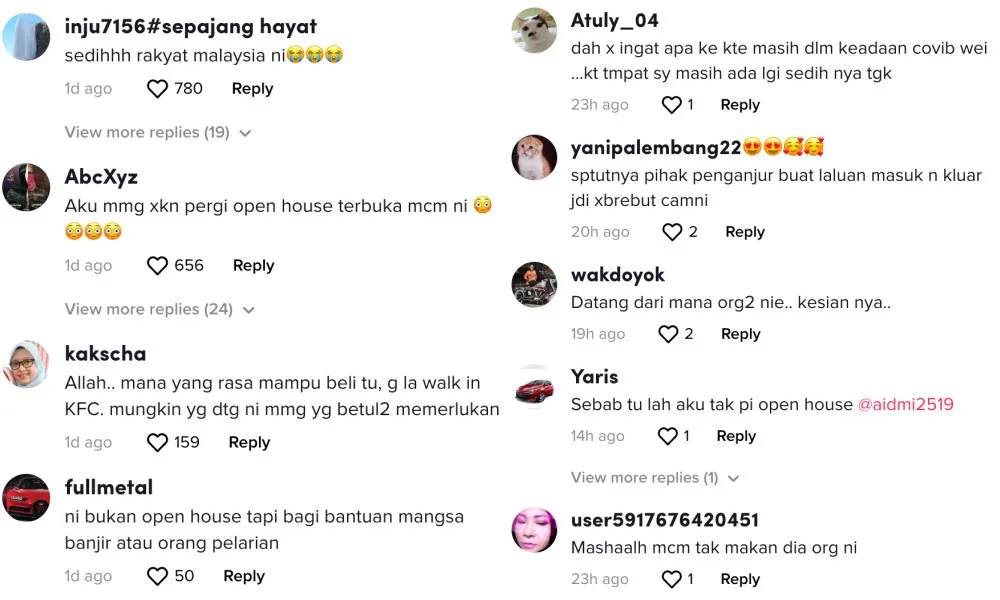Open kakscha's avatar photo
This screenshot has height=600, width=1000.
[26, 364]
